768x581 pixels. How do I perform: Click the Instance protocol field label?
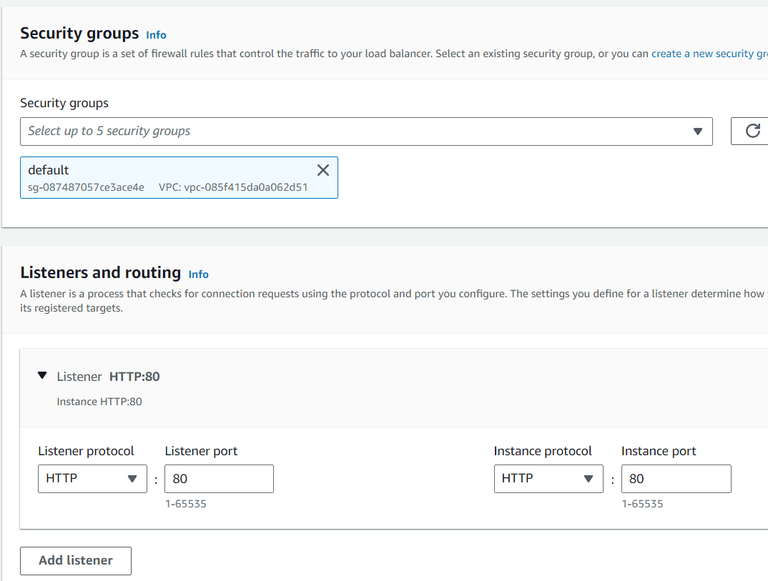point(543,451)
